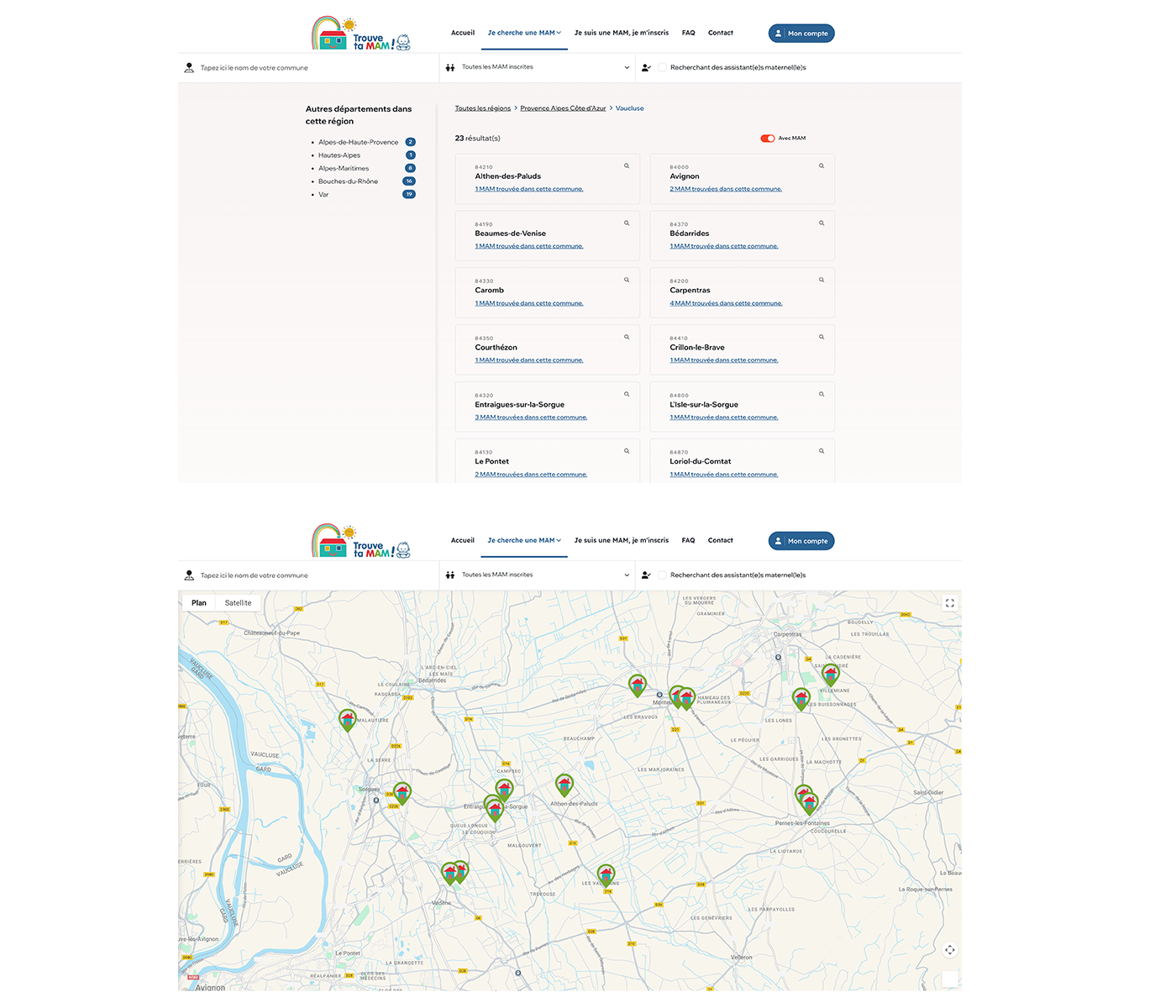Viewport: 1176px width, 1008px height.
Task: Select the MAM marker at Les Valayans
Action: click(x=606, y=874)
